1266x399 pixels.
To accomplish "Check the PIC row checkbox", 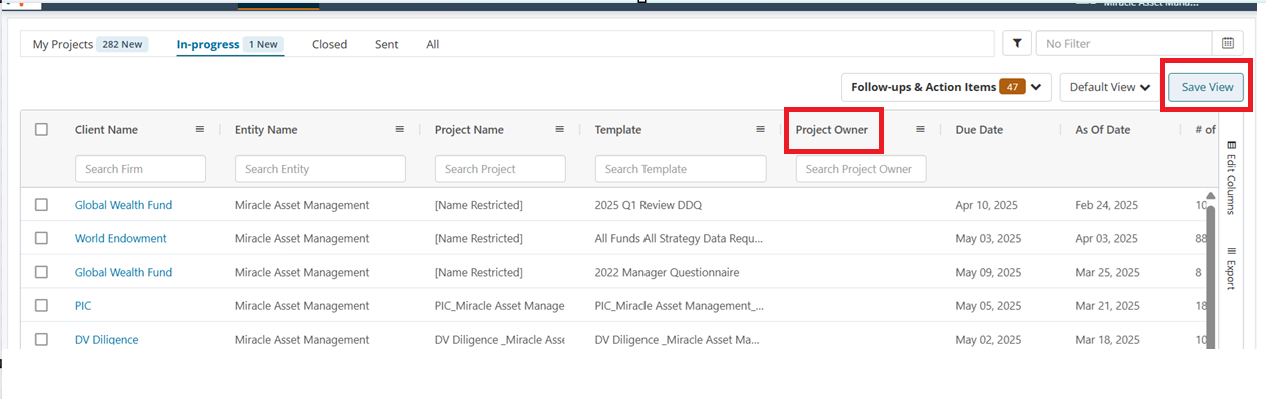I will pos(41,305).
